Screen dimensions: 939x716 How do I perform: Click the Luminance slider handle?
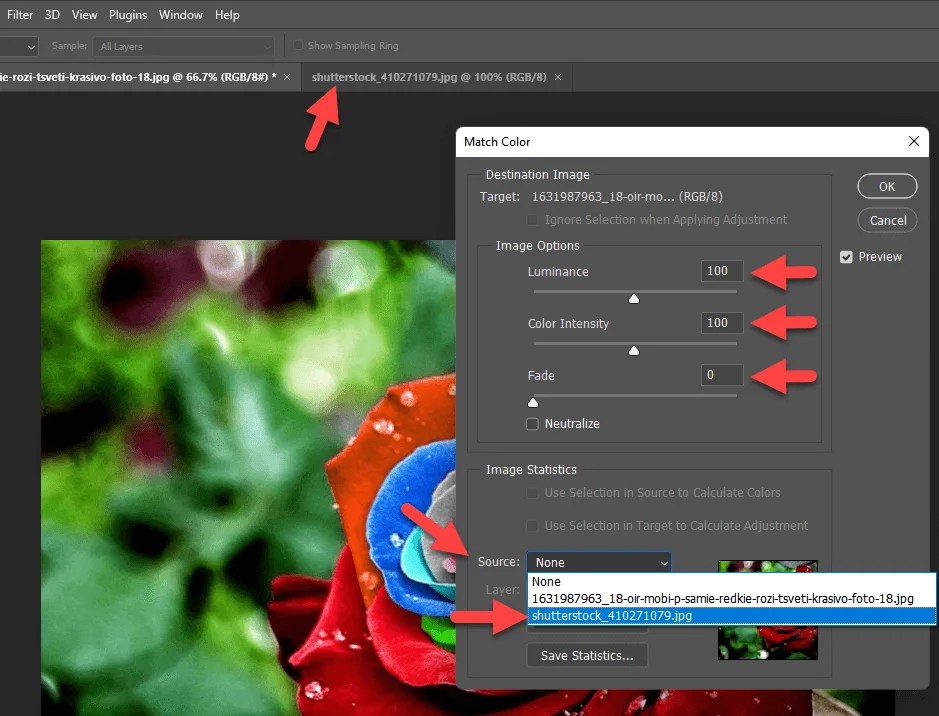pos(634,298)
